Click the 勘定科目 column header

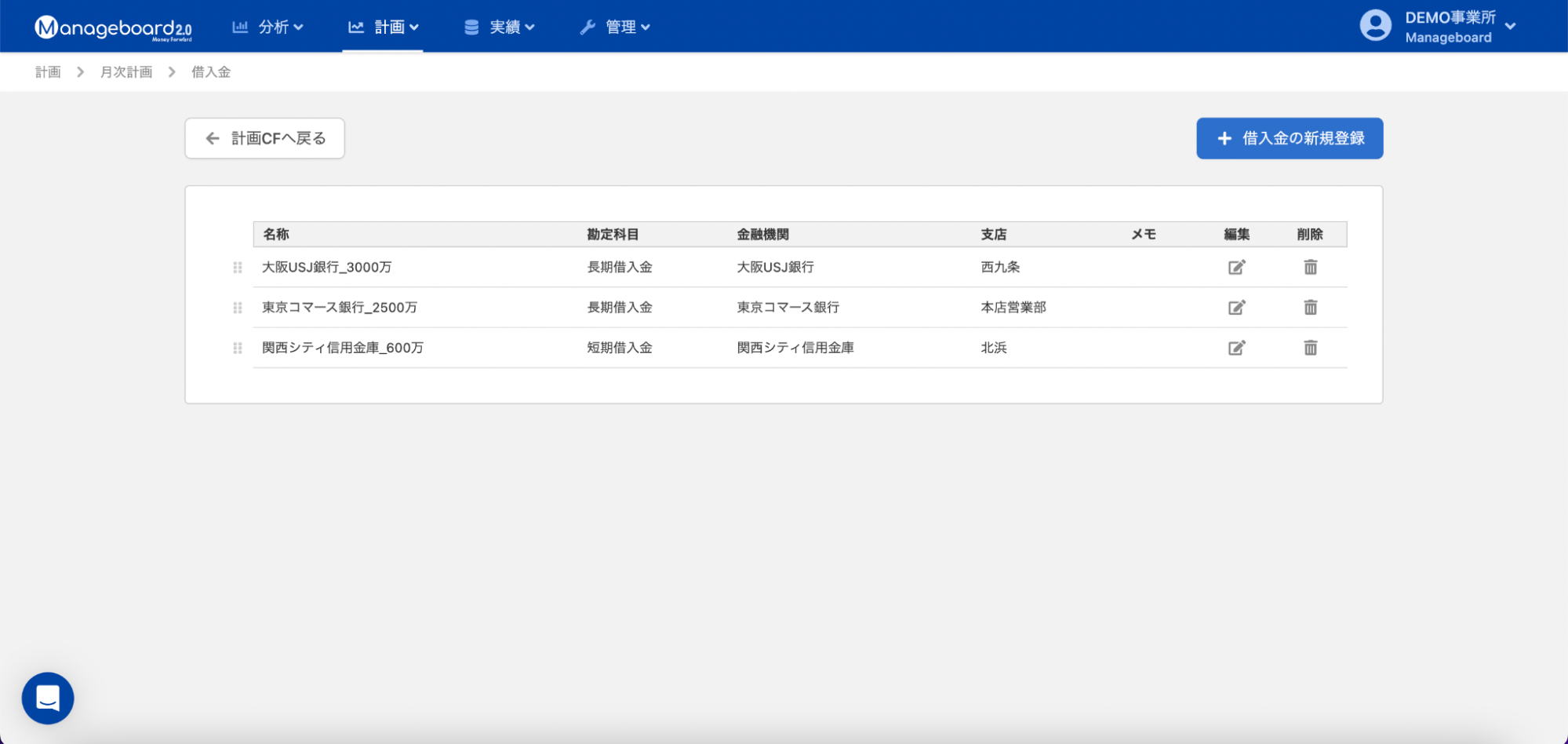613,234
